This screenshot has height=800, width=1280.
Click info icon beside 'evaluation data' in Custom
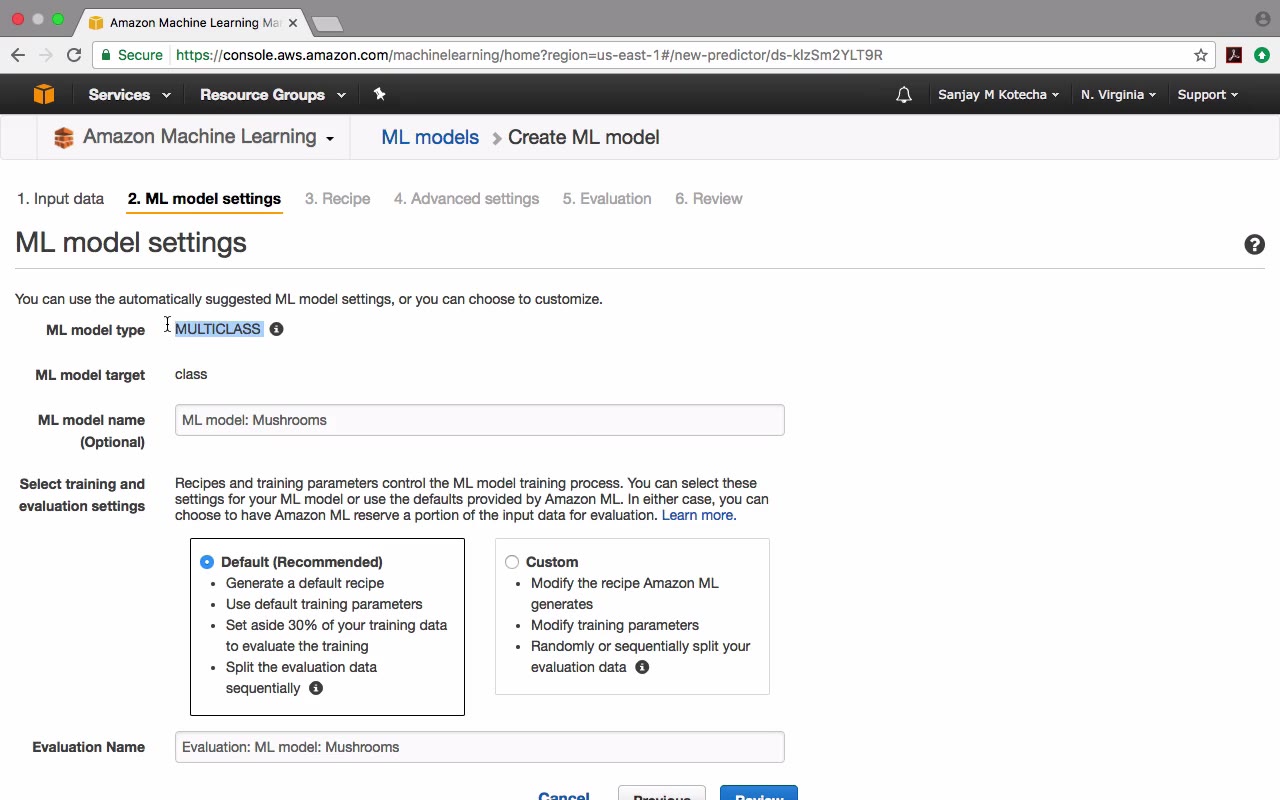pyautogui.click(x=642, y=667)
